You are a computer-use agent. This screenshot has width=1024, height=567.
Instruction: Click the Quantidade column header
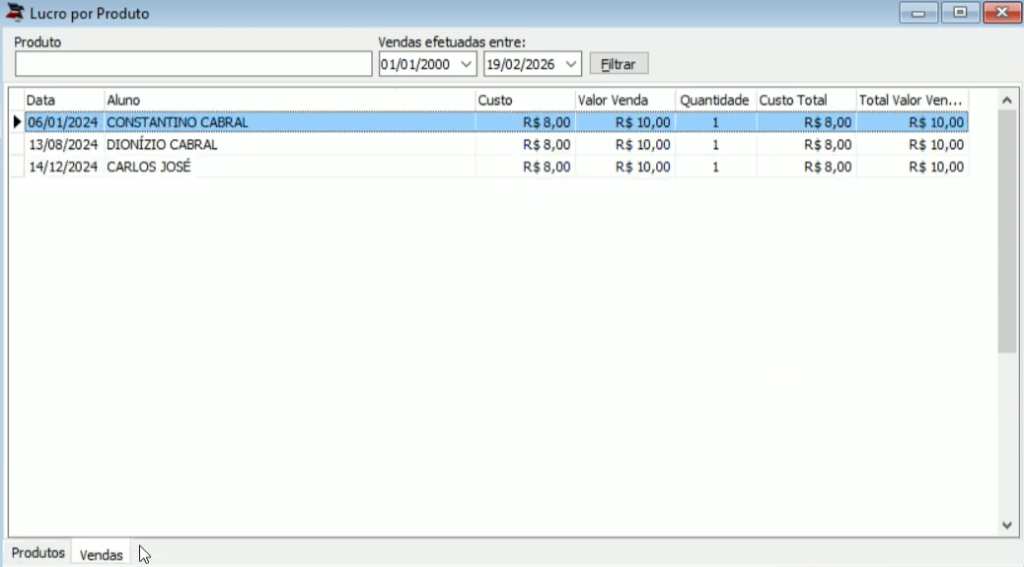click(x=716, y=100)
